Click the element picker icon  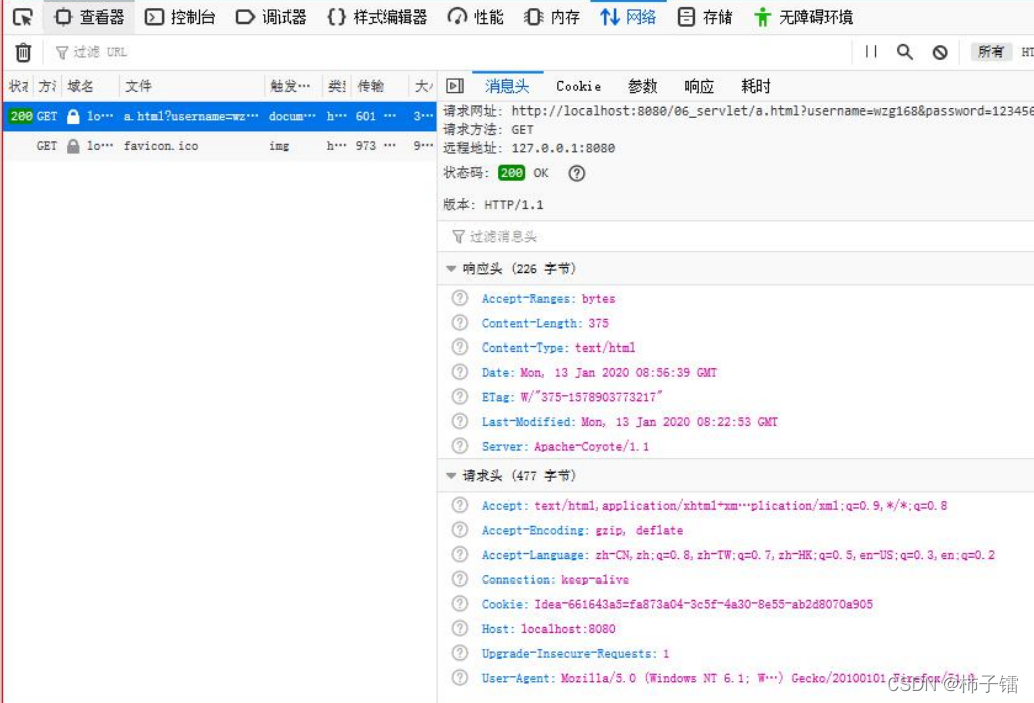[22, 17]
